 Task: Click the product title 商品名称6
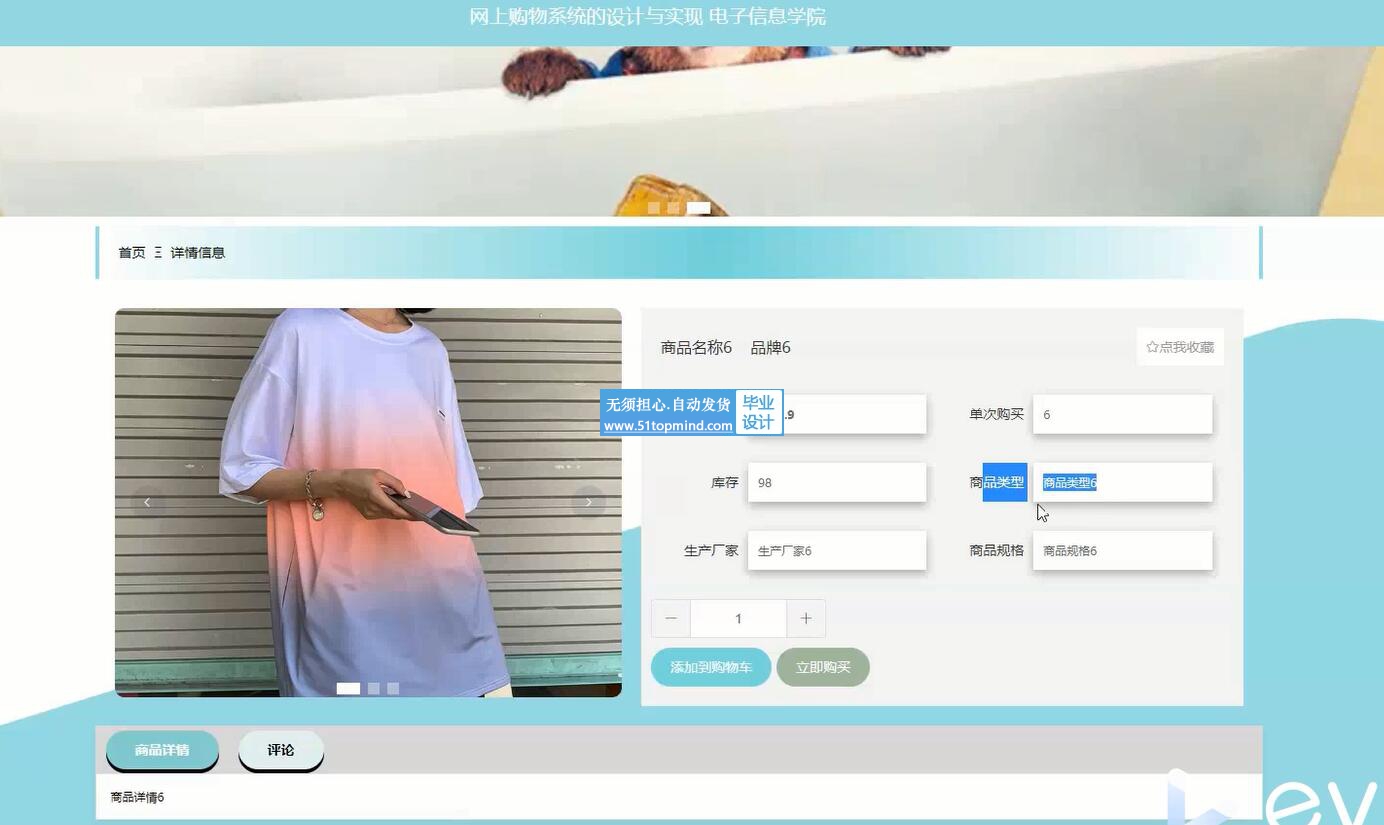point(696,348)
